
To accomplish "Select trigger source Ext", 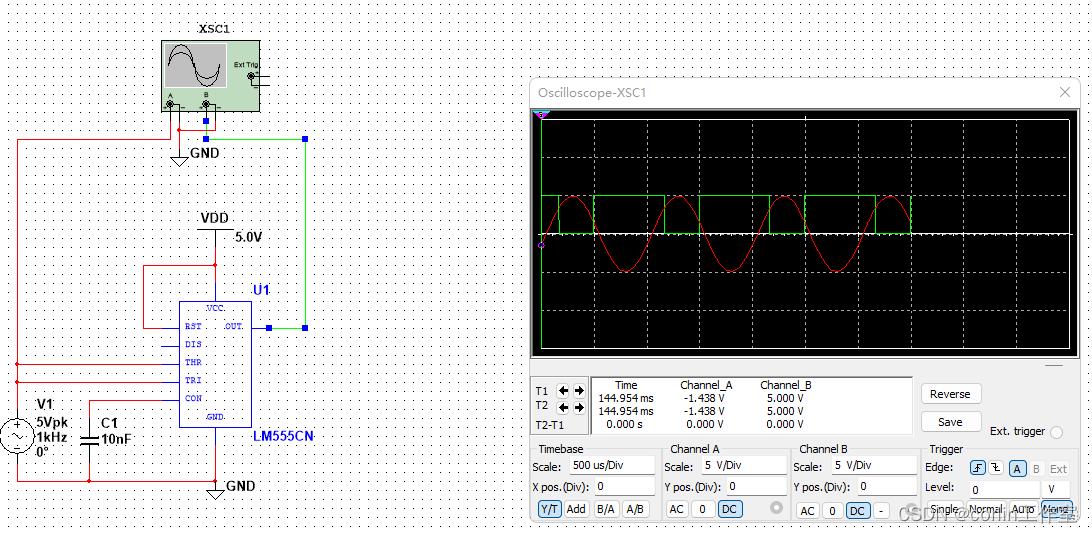I will [1058, 469].
